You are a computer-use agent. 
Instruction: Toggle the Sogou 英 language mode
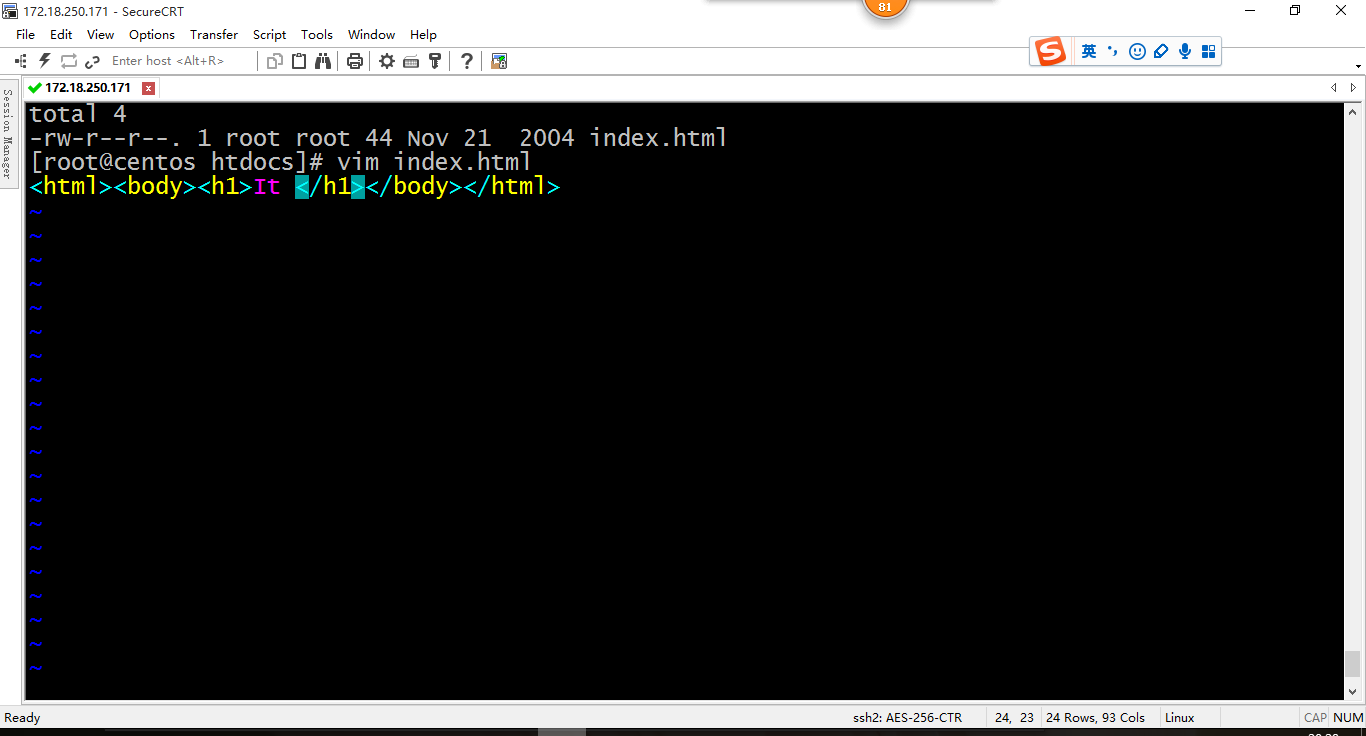click(1089, 51)
